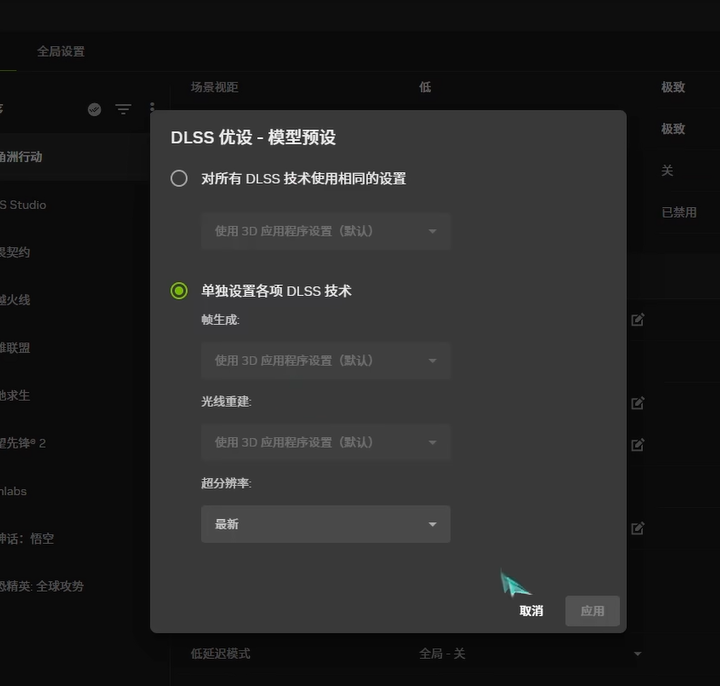The height and width of the screenshot is (686, 720).
Task: Open the filter lines icon in the sidebar
Action: [x=123, y=109]
